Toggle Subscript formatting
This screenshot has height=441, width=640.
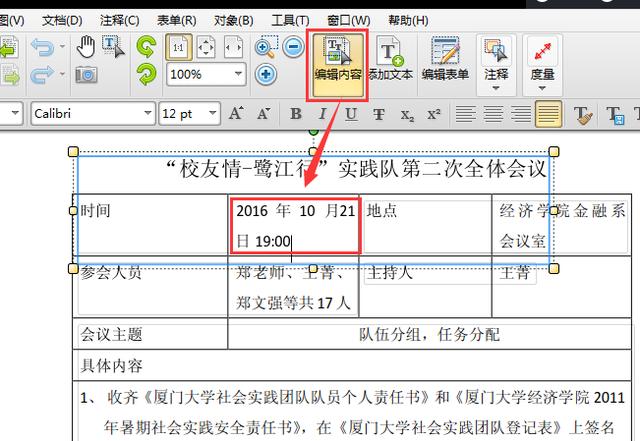tap(407, 115)
